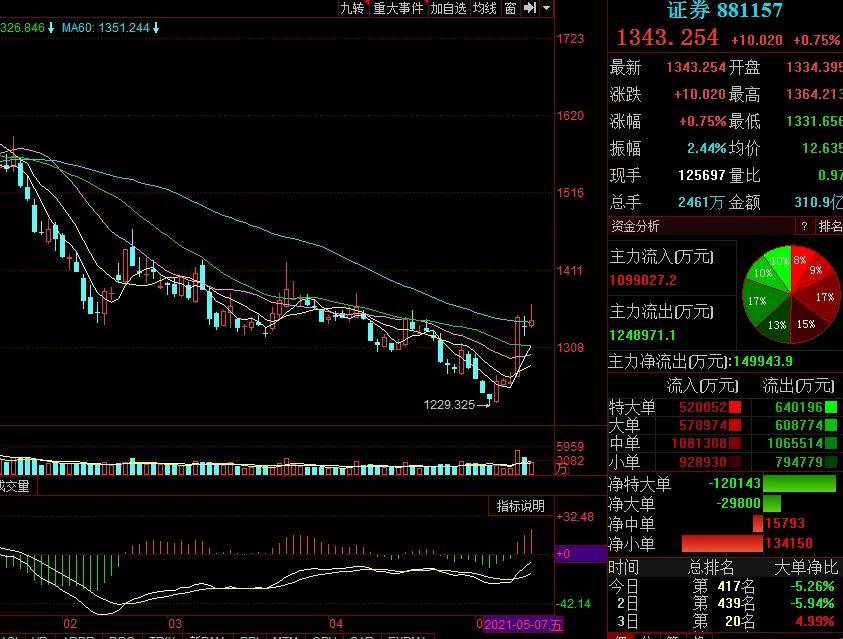This screenshot has height=639, width=843.
Task: Open the 指标说明 indicator explanation
Action: (520, 506)
